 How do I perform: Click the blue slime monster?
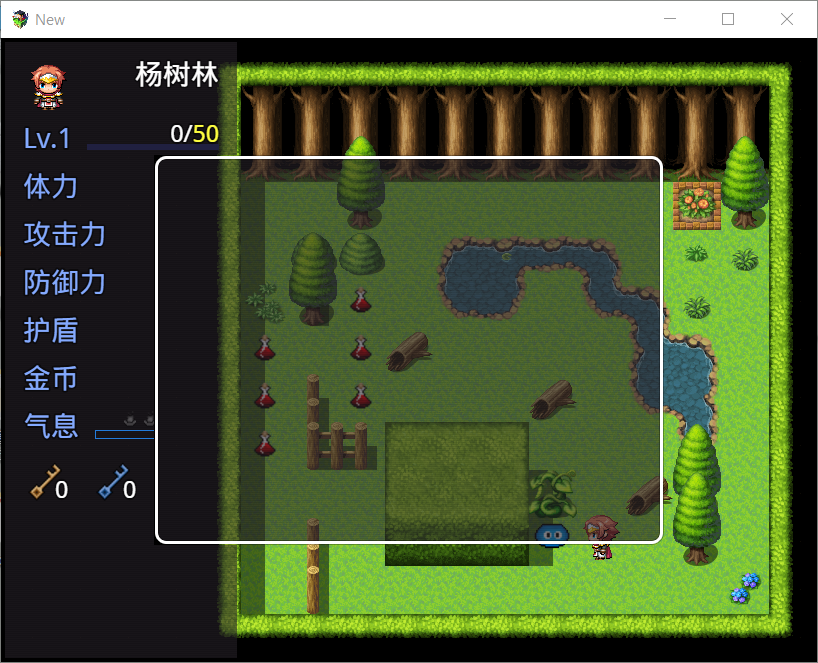(552, 536)
